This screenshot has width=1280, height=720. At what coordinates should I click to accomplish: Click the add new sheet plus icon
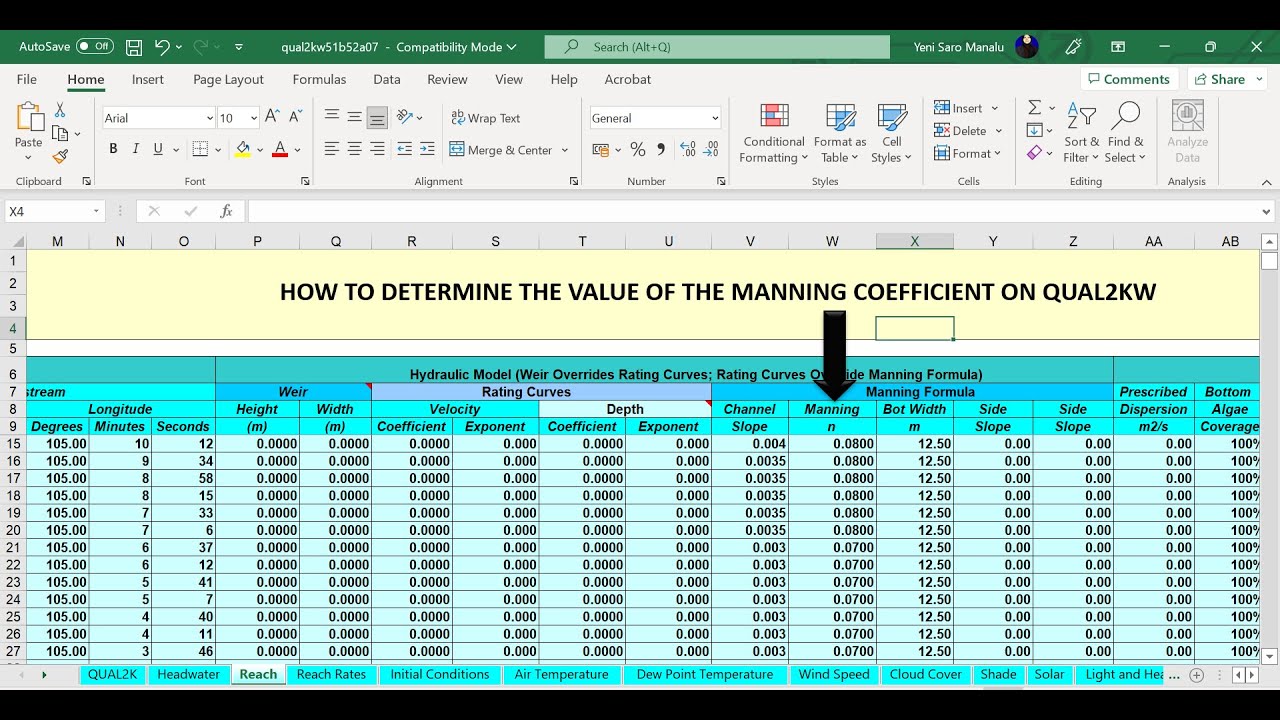tap(1196, 675)
